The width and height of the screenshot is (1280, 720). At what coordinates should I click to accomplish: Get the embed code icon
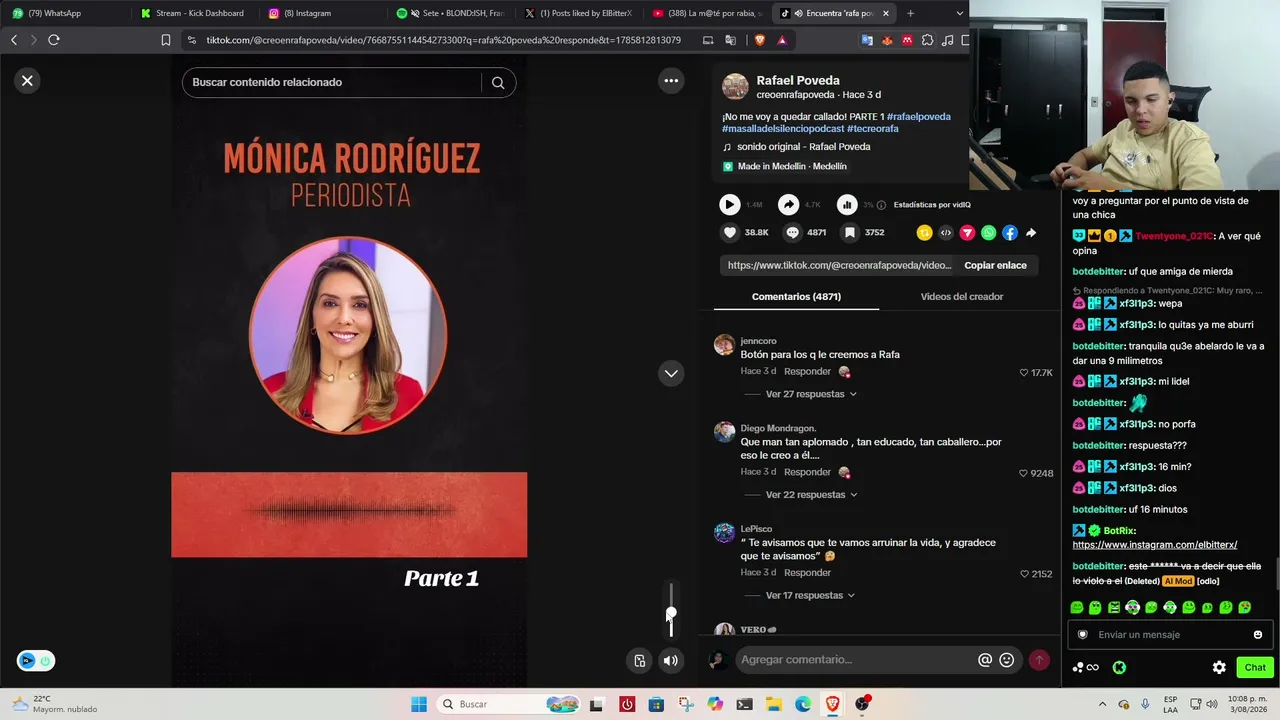(946, 233)
